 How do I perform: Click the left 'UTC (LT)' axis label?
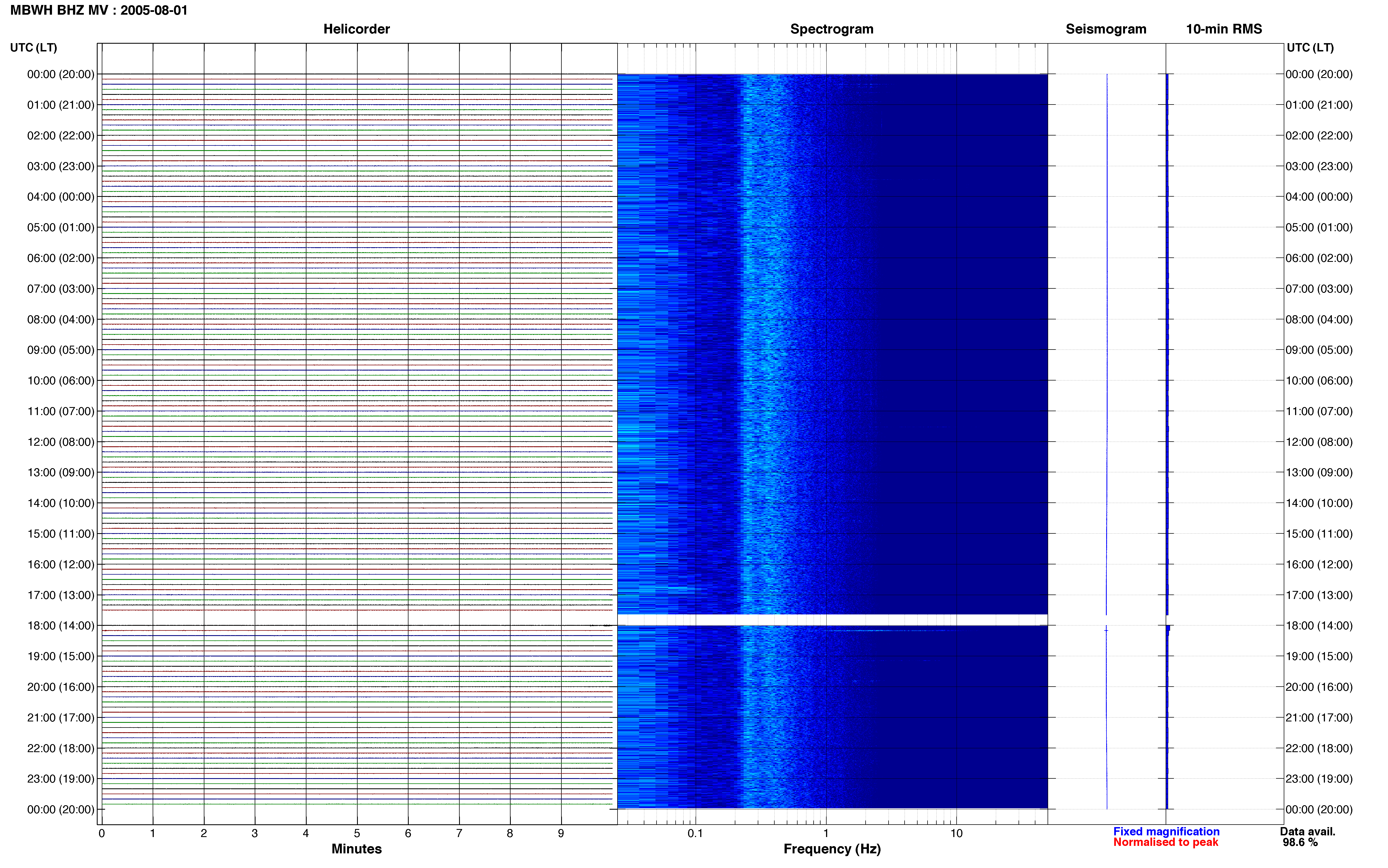[34, 48]
